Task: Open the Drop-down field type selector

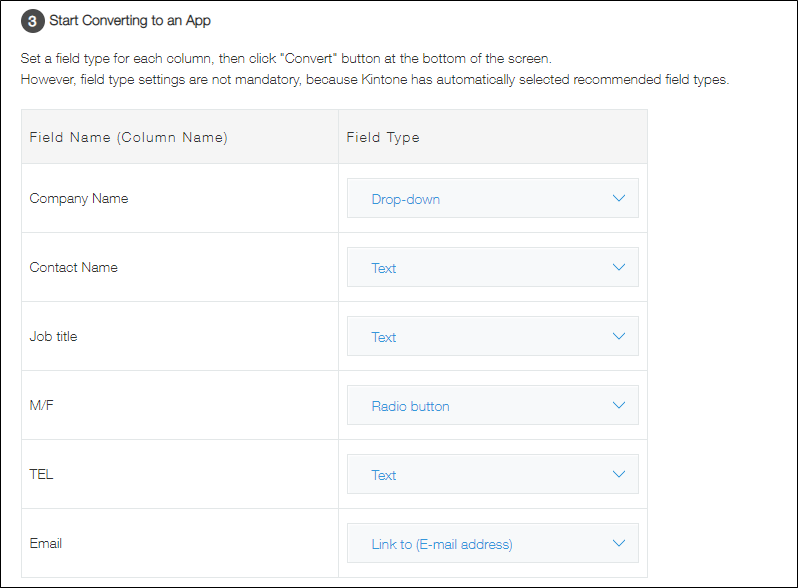Action: 492,199
